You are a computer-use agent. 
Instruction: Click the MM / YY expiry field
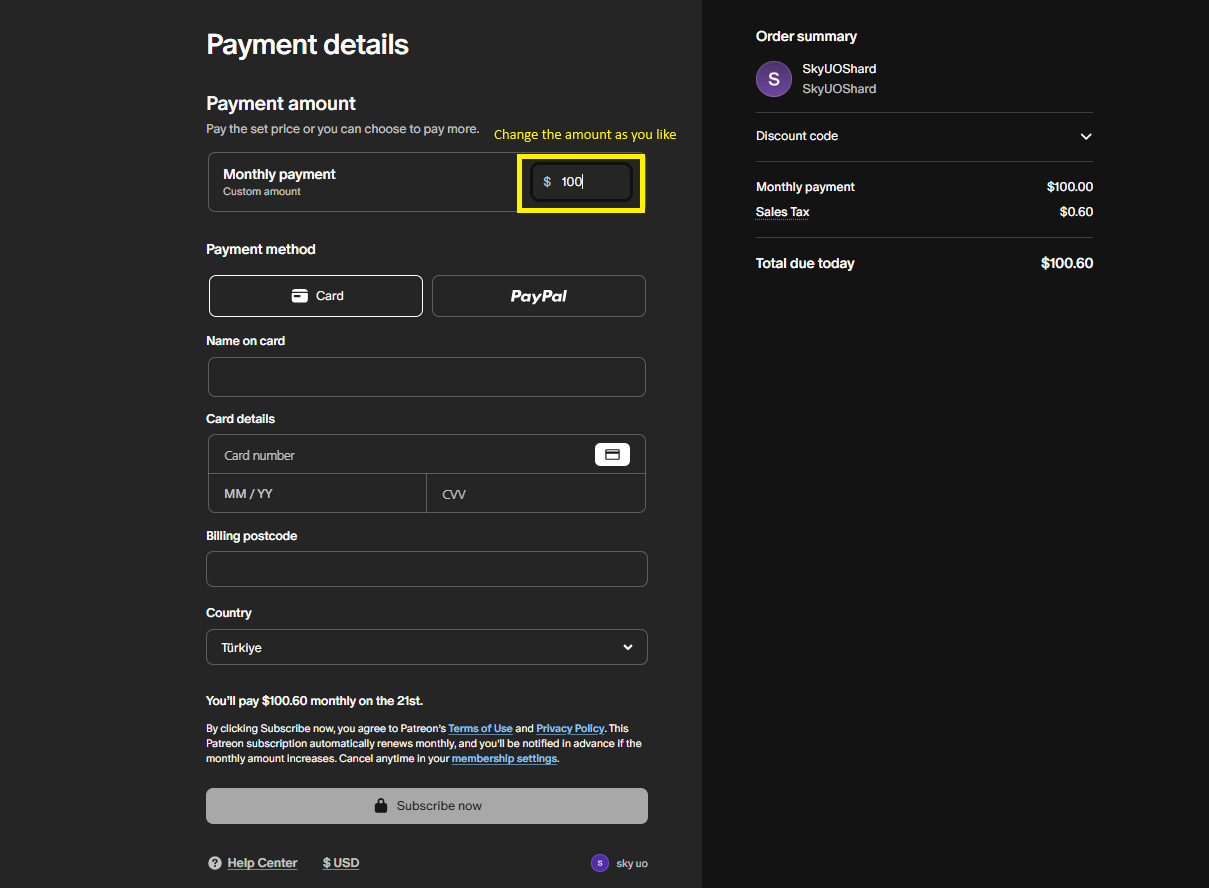click(317, 494)
